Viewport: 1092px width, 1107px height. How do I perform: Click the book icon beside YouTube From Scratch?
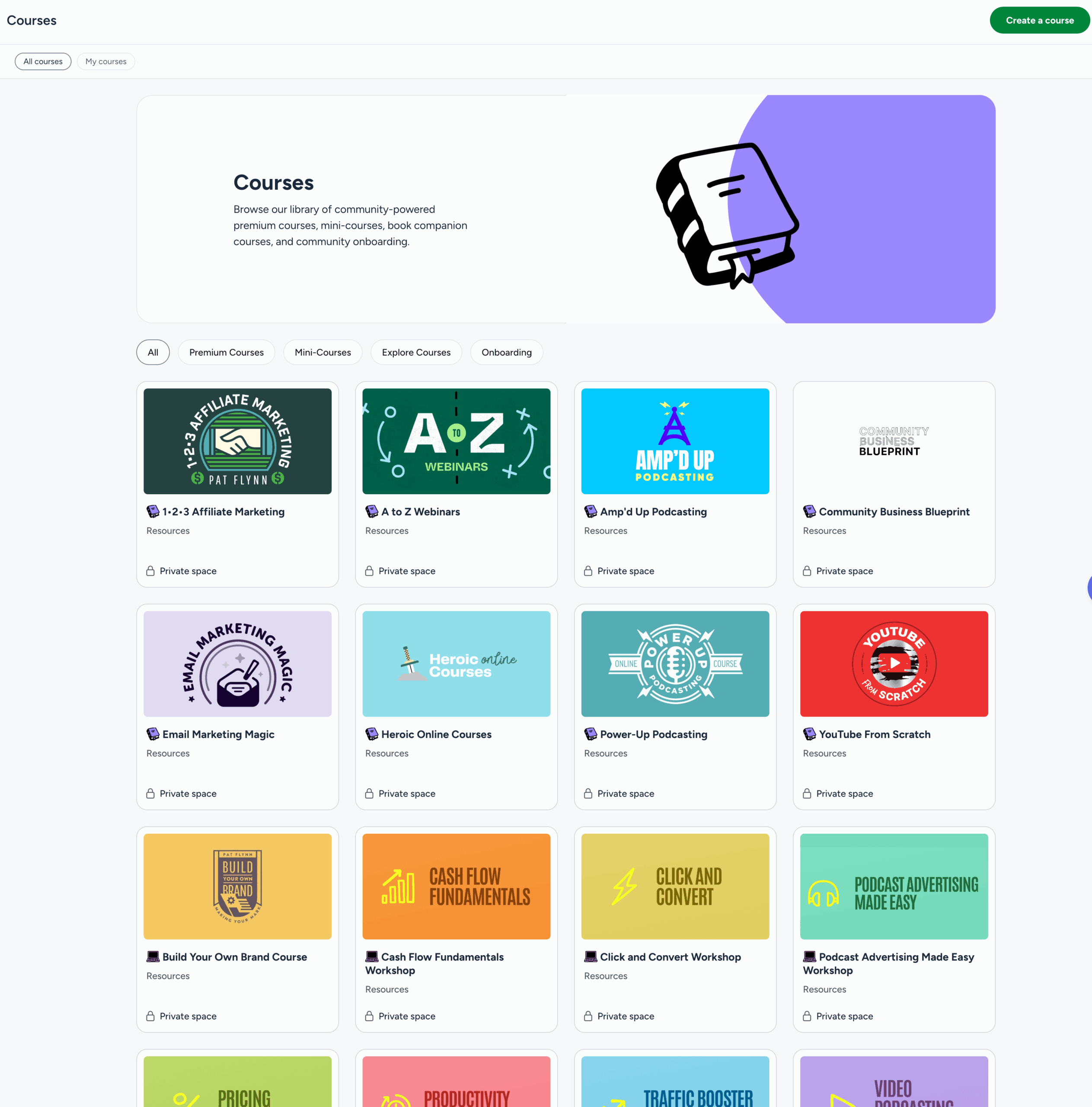tap(809, 734)
